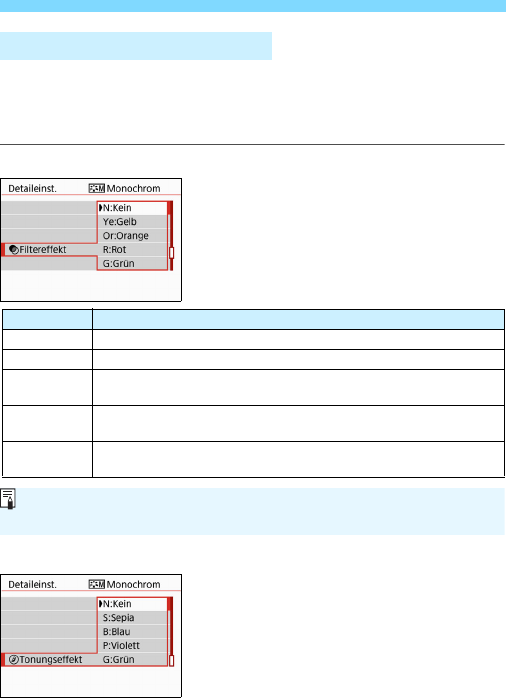Choose Ye:Gelb filter option

[132, 222]
